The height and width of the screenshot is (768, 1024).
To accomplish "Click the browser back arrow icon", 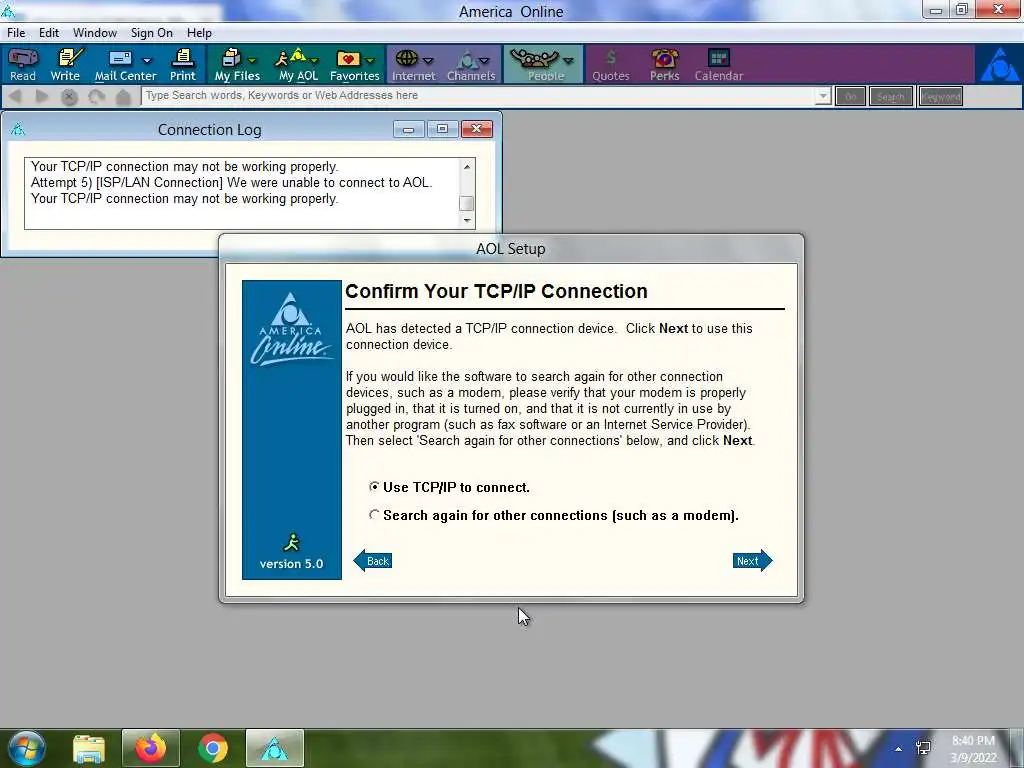I will coord(16,97).
